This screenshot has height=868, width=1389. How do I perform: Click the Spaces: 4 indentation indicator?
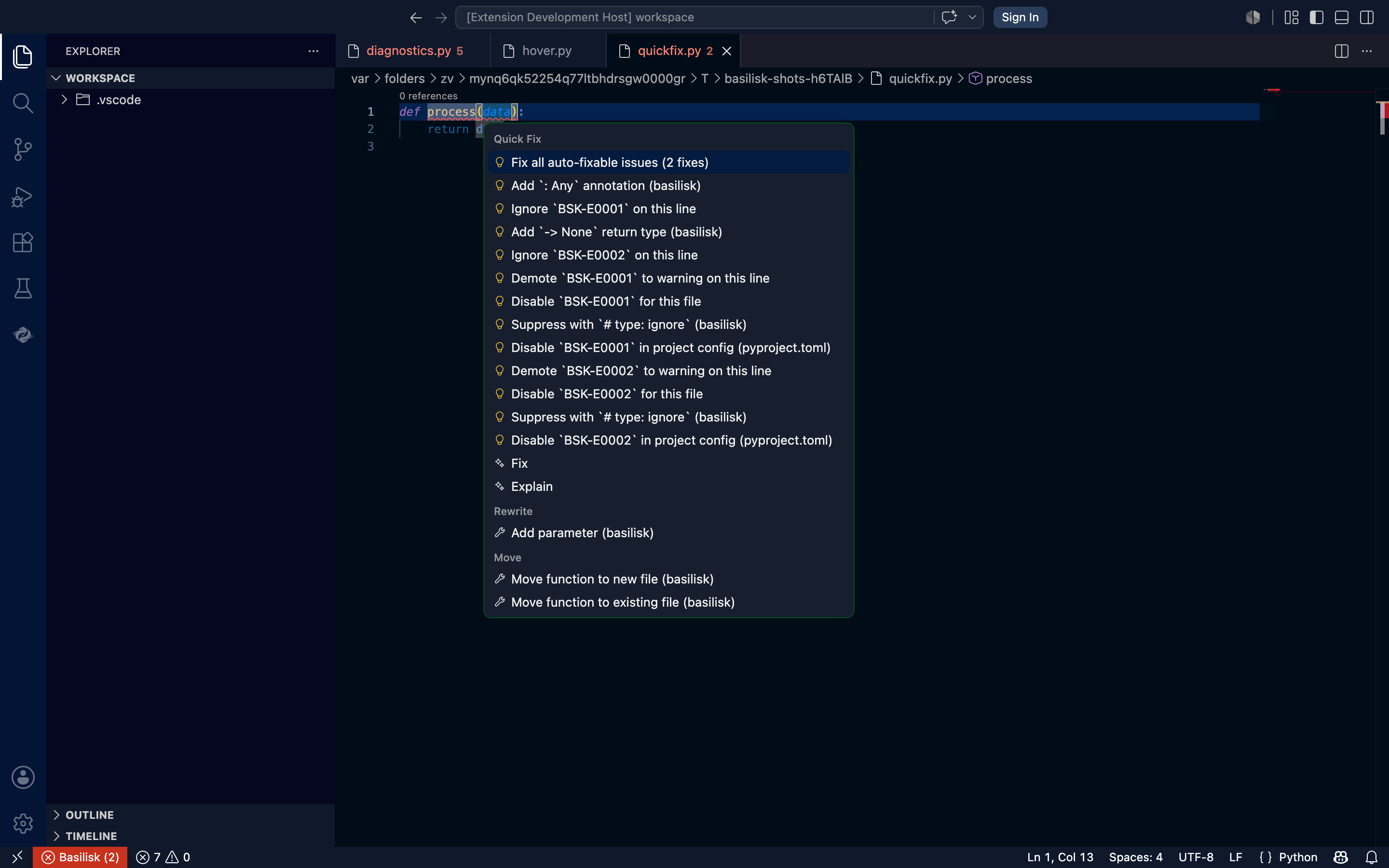[1135, 857]
